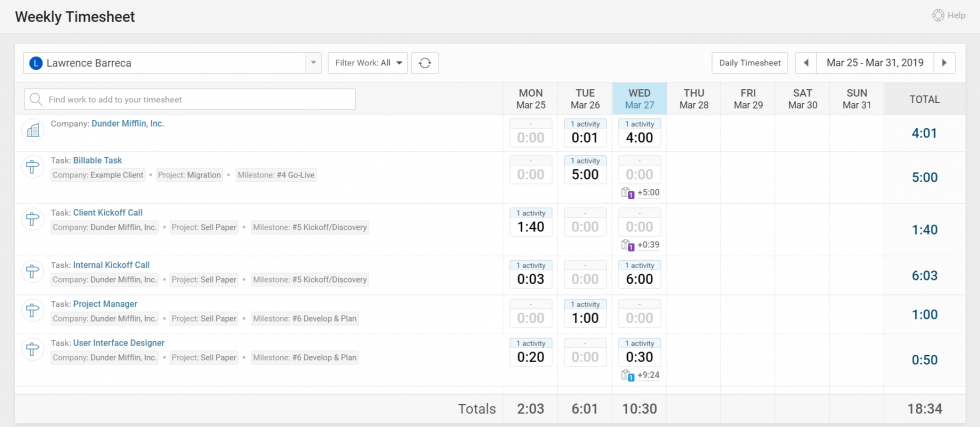
Task: Click Project Manager Wednesday empty 0:00 entry
Action: pyautogui.click(x=639, y=318)
